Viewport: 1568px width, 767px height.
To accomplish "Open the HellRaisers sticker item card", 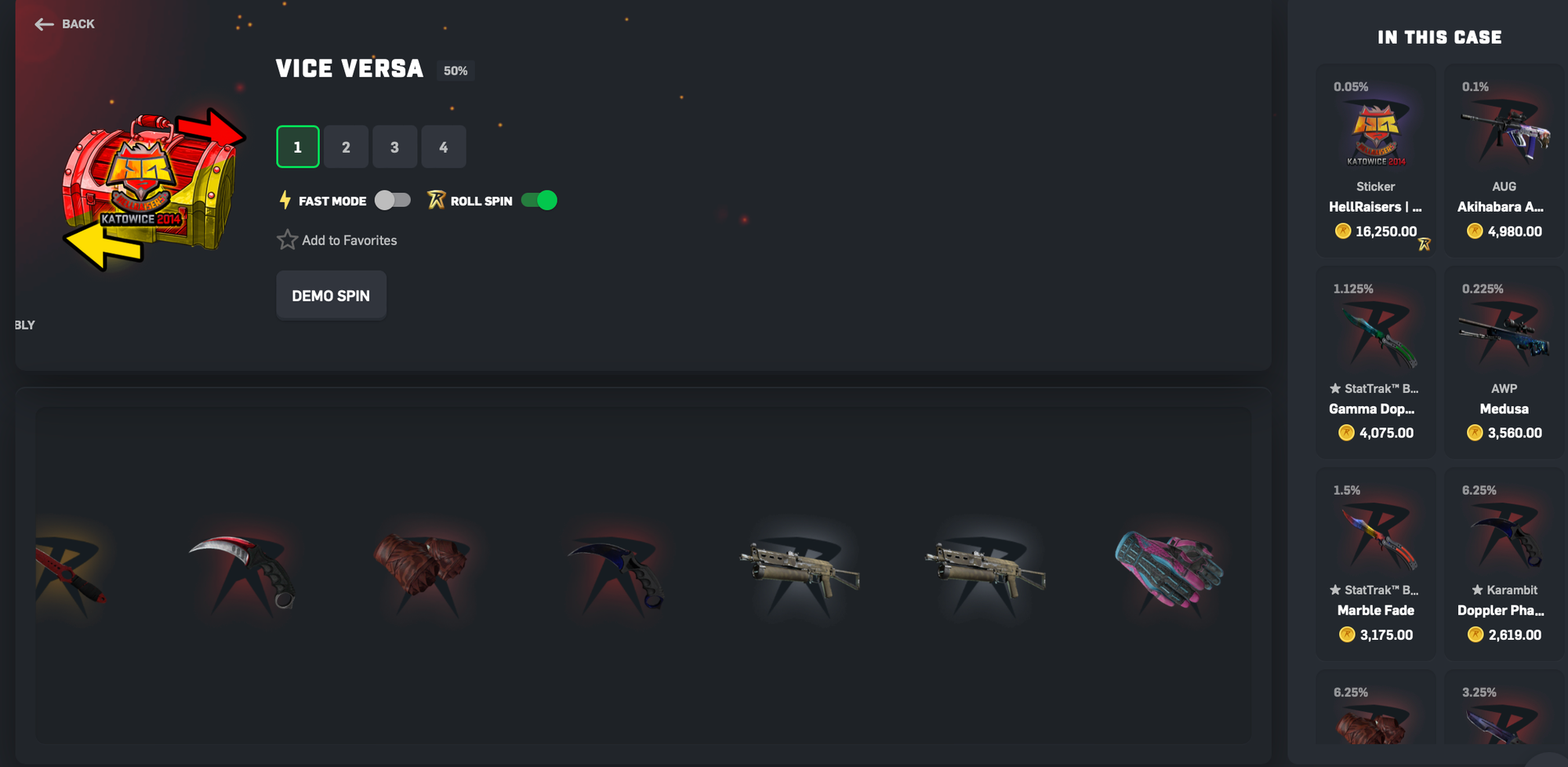I will tap(1376, 160).
